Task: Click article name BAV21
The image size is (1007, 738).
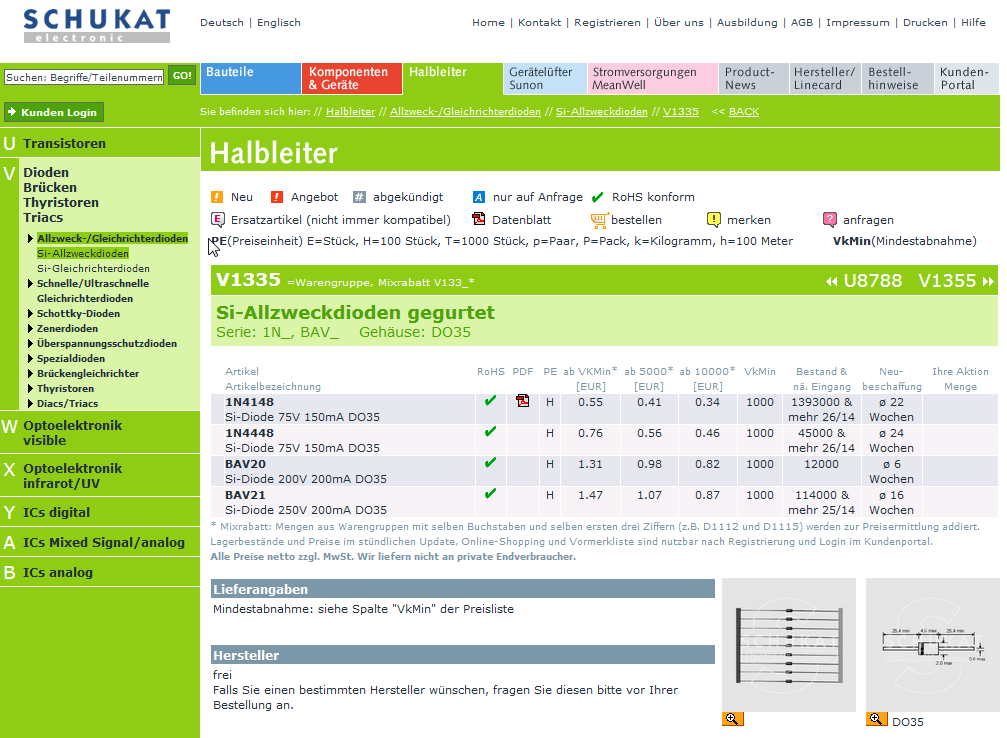Action: pos(245,495)
